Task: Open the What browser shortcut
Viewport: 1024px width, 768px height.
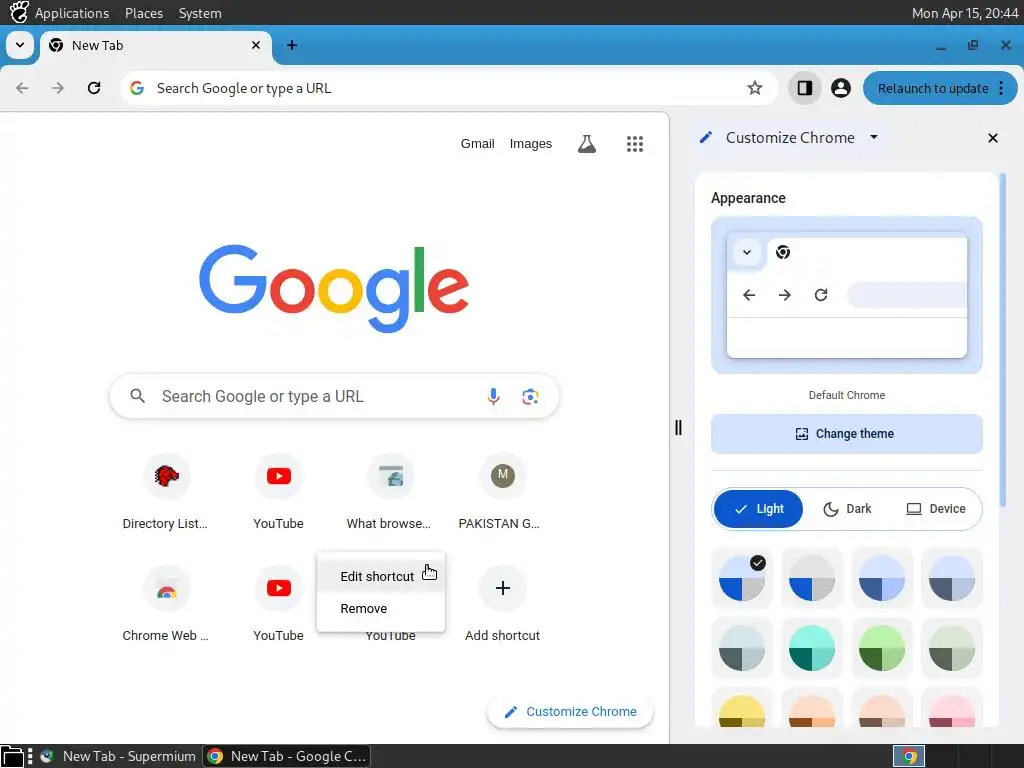Action: click(x=390, y=493)
